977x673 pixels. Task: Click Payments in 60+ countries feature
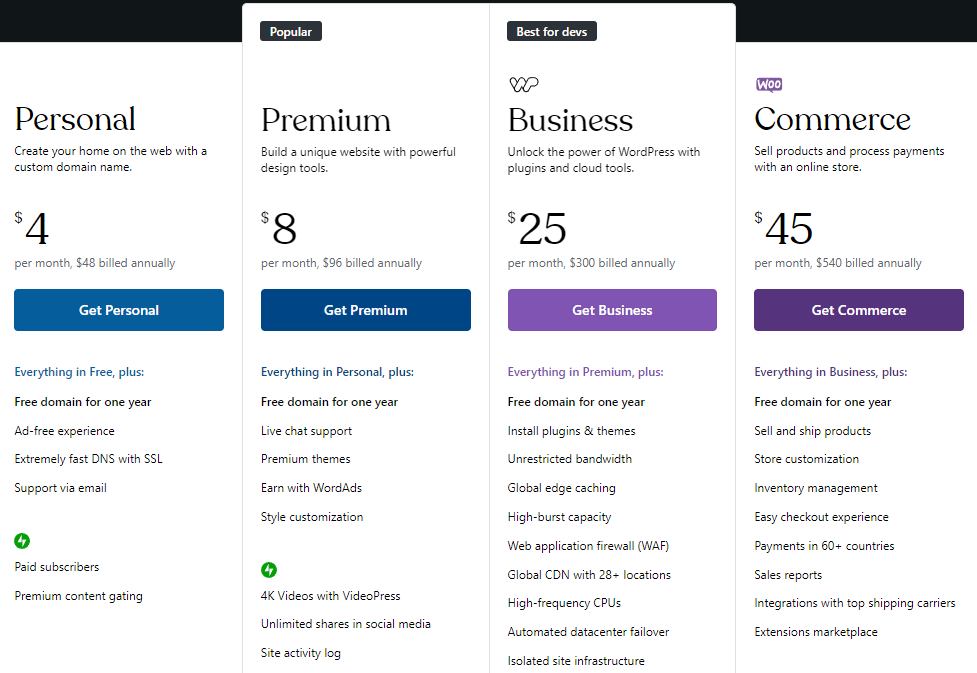[x=824, y=546]
